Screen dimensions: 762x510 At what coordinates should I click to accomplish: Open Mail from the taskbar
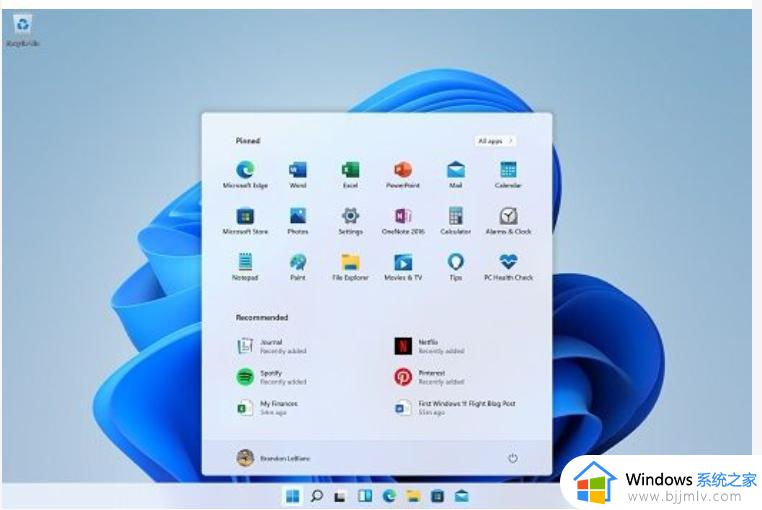tap(462, 496)
